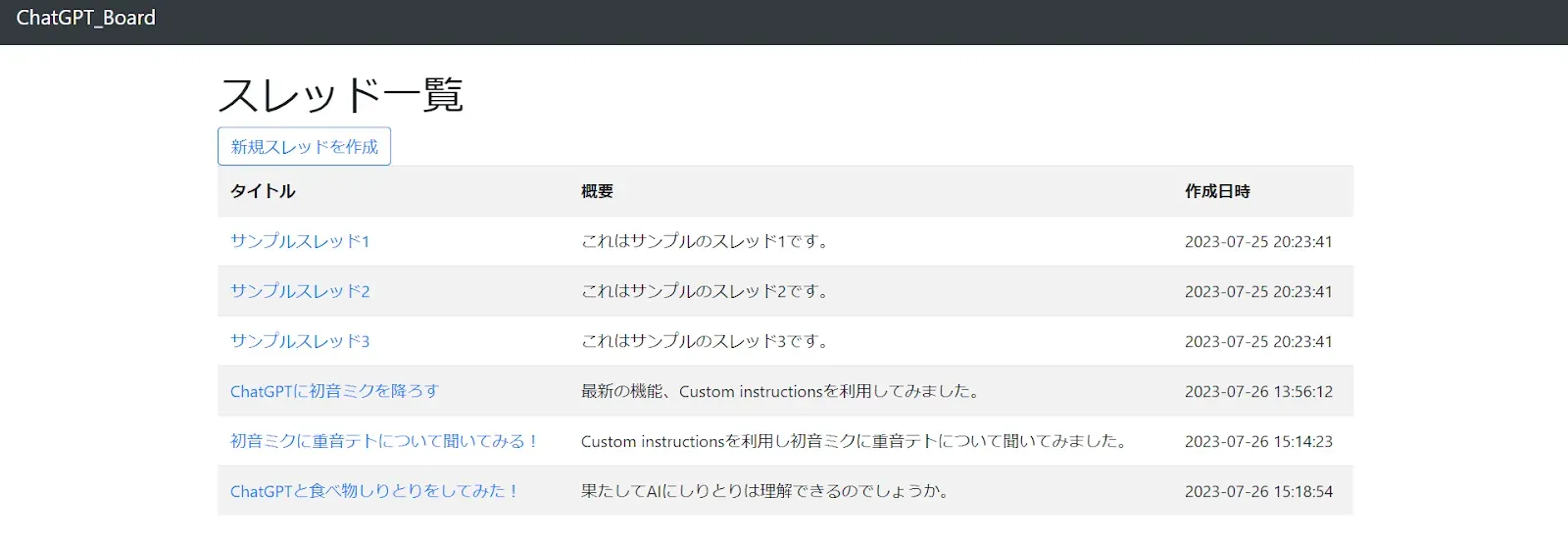Click the タイトル column header

263,191
